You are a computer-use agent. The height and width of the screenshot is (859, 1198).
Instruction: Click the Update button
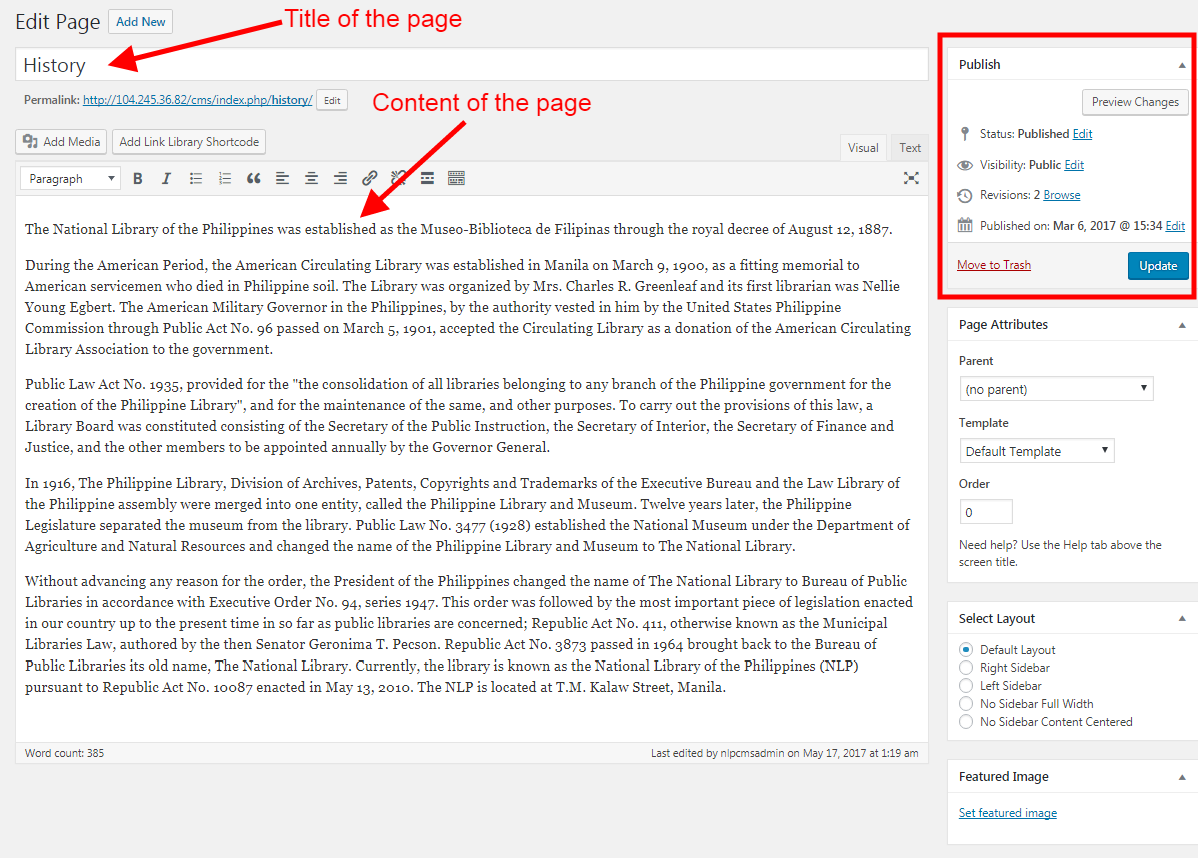[1158, 266]
